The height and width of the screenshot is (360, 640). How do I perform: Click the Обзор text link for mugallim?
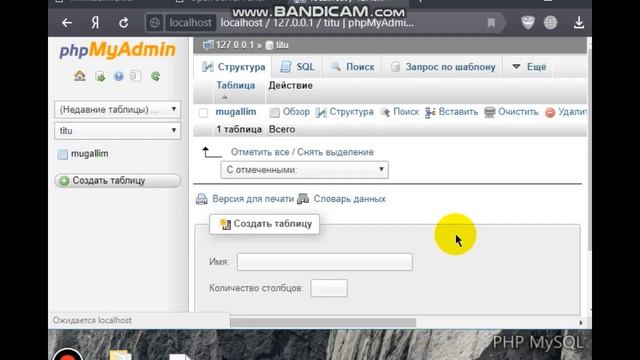pyautogui.click(x=296, y=112)
